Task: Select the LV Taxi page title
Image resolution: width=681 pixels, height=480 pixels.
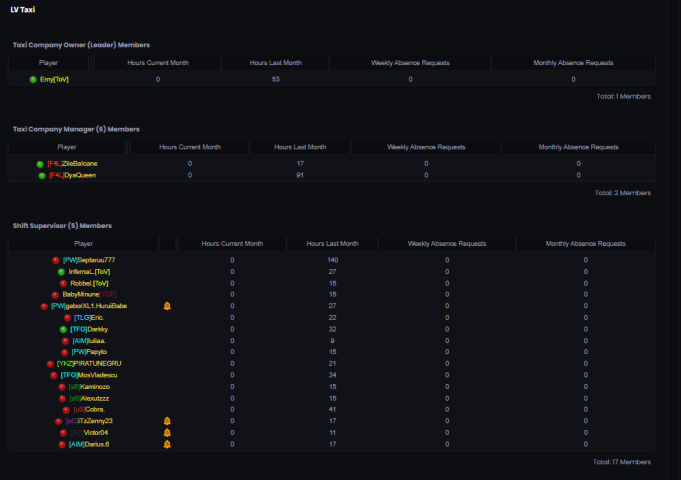Action: click(x=23, y=10)
